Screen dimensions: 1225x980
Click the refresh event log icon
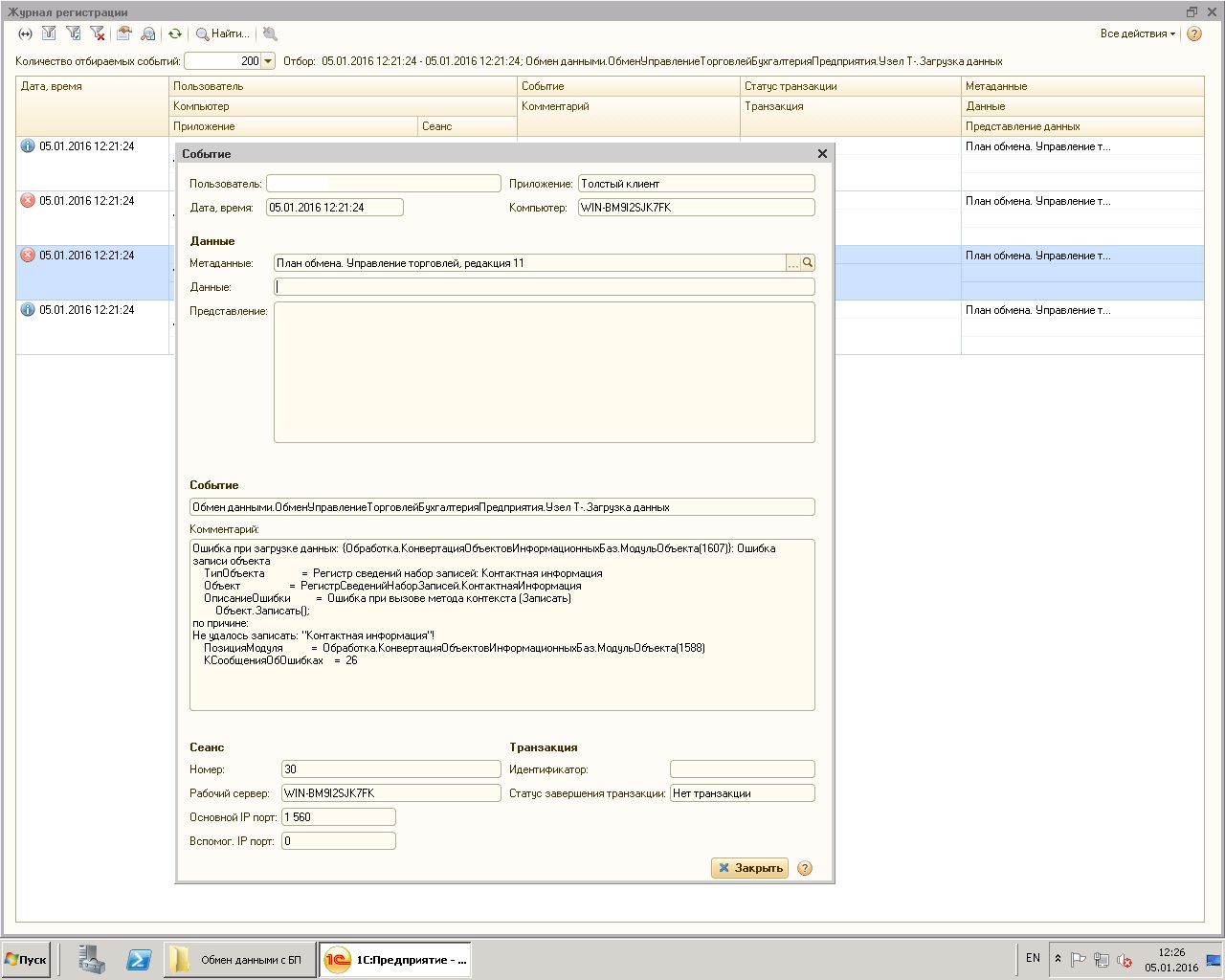click(175, 33)
